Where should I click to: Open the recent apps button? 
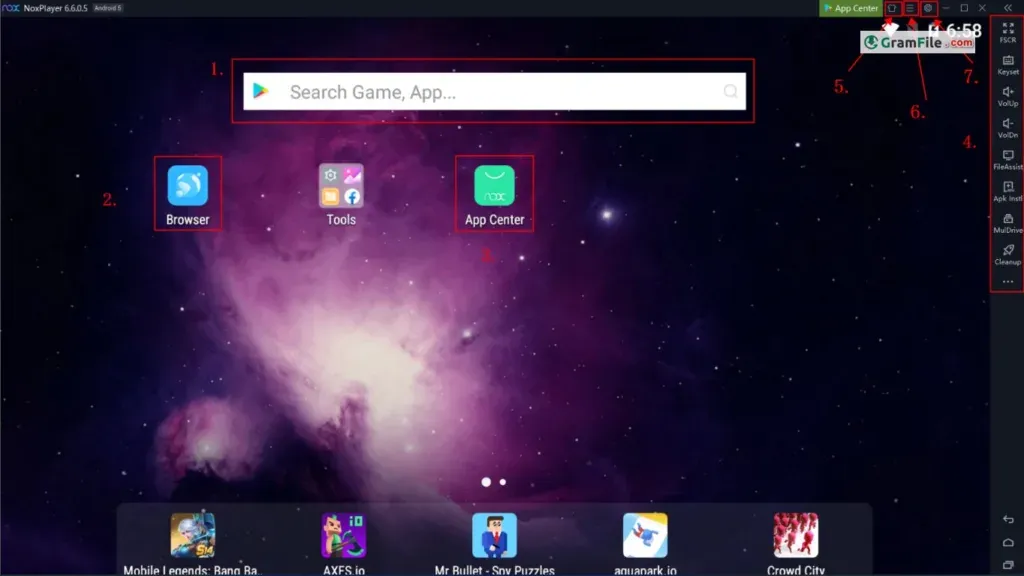click(x=1008, y=565)
